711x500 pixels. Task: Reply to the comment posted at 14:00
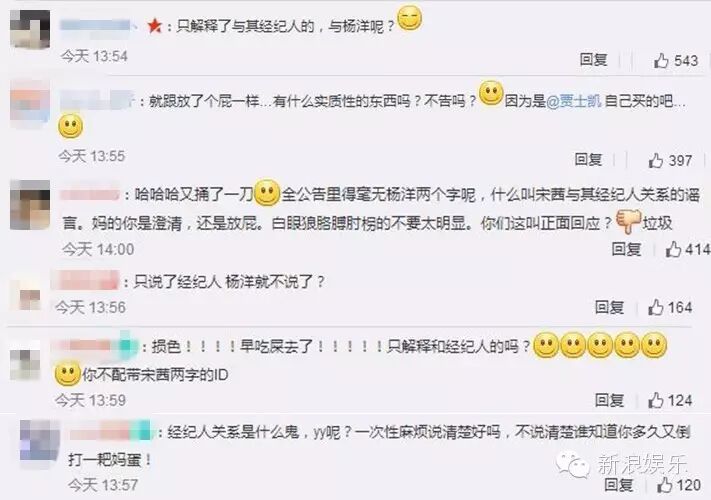click(x=626, y=248)
